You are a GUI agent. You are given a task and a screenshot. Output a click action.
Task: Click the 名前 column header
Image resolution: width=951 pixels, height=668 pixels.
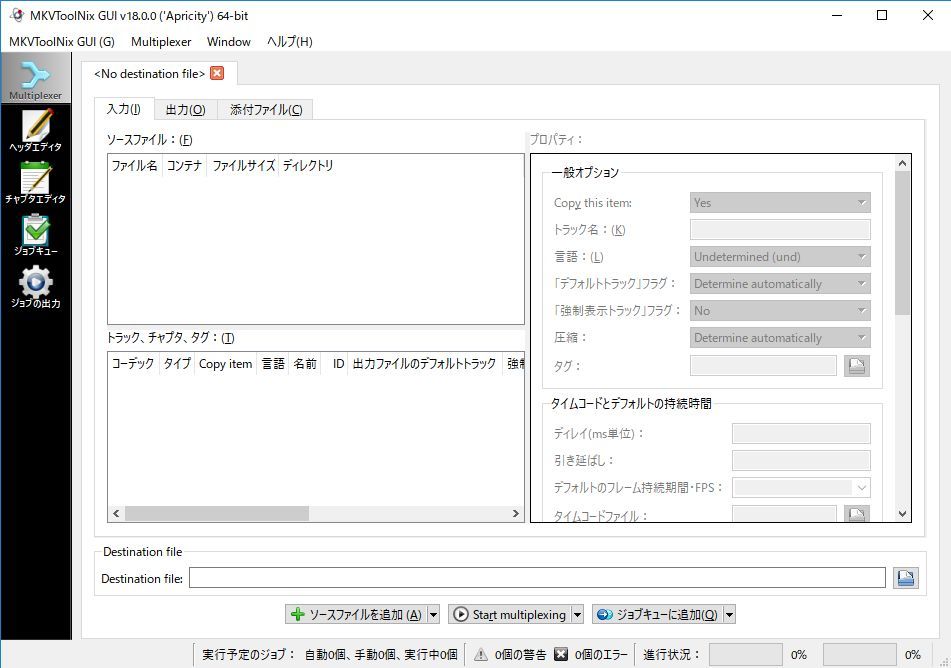[x=304, y=363]
